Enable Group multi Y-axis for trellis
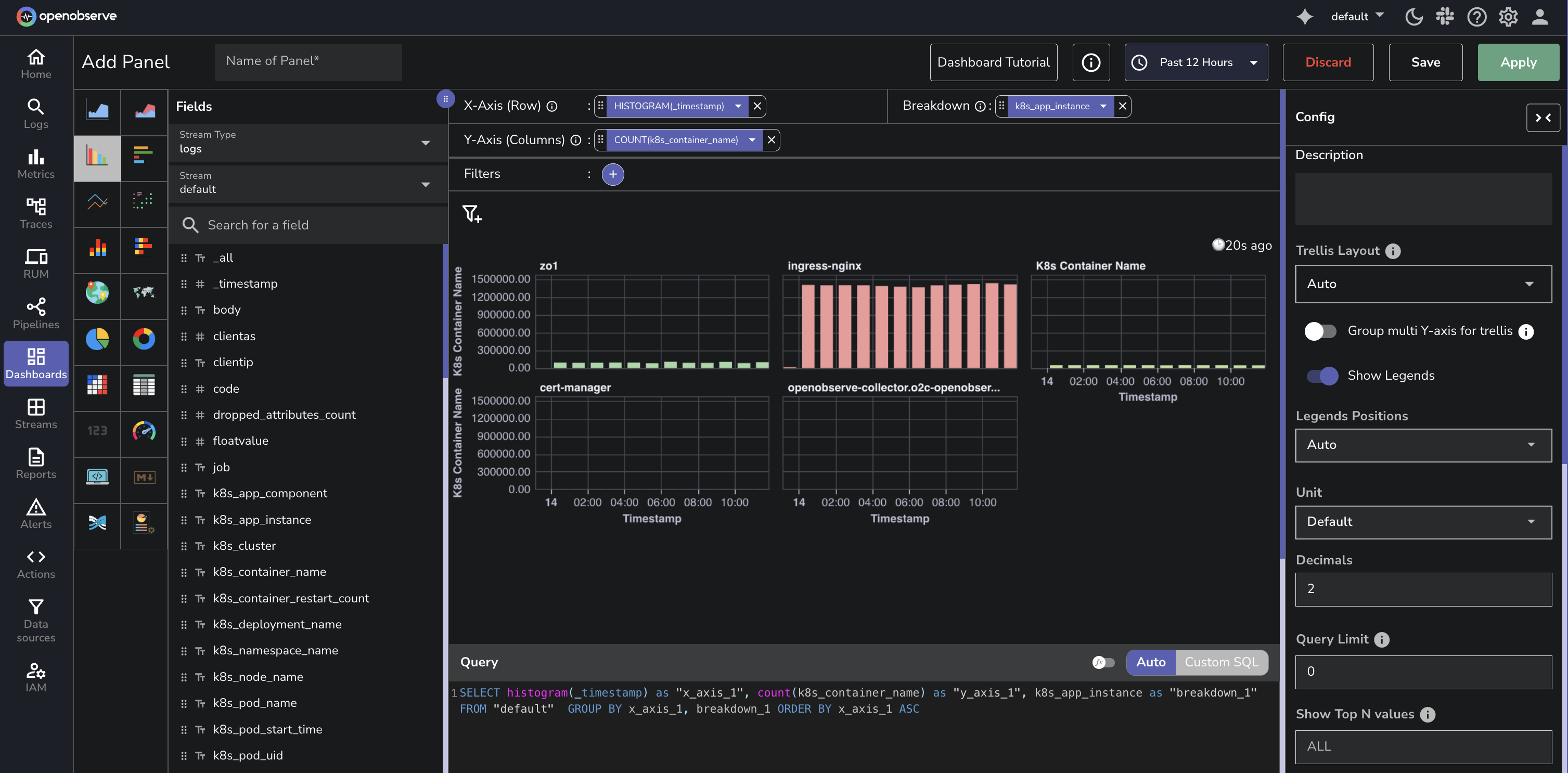Screen dimensions: 1568x773 [1320, 331]
